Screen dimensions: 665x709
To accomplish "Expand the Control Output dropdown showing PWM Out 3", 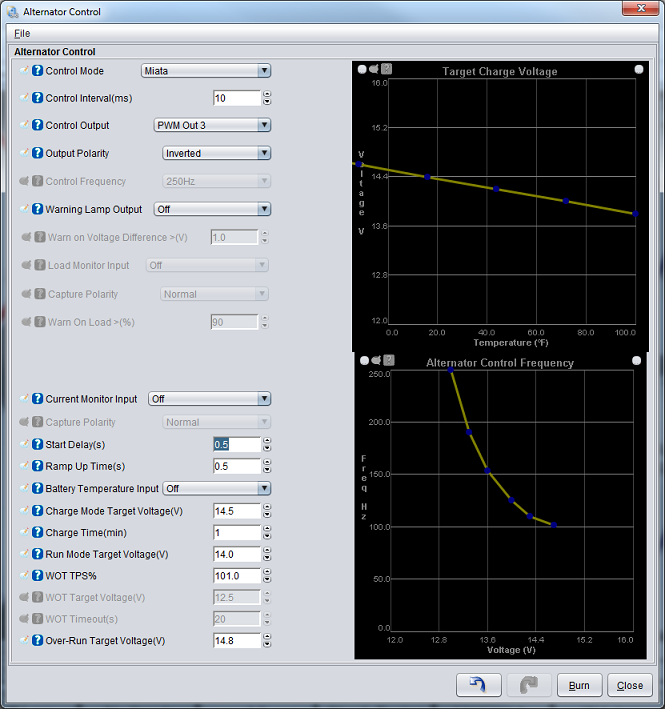I will pos(212,125).
